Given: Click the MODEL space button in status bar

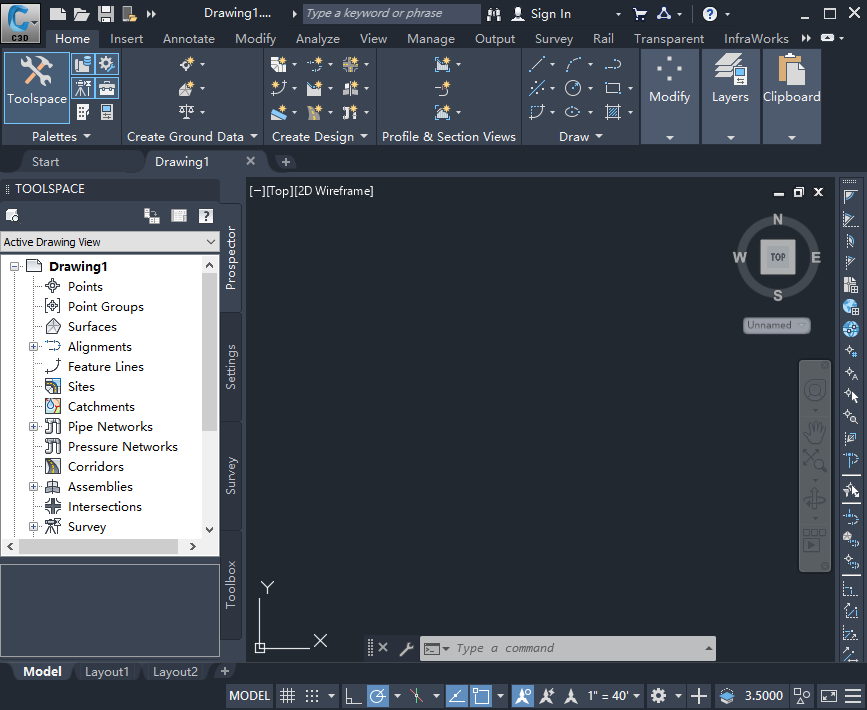Looking at the screenshot, I should [x=250, y=696].
